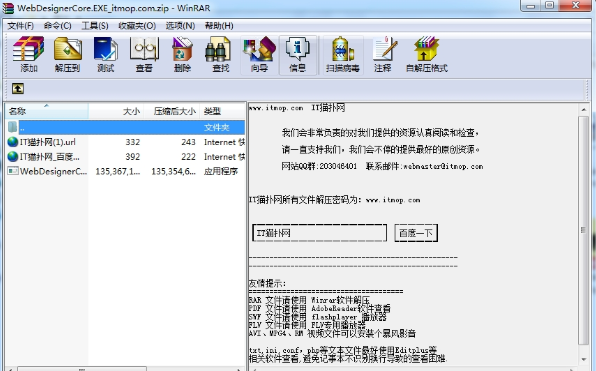Click the IT猫扑网(1).url globe icon

tap(13, 142)
